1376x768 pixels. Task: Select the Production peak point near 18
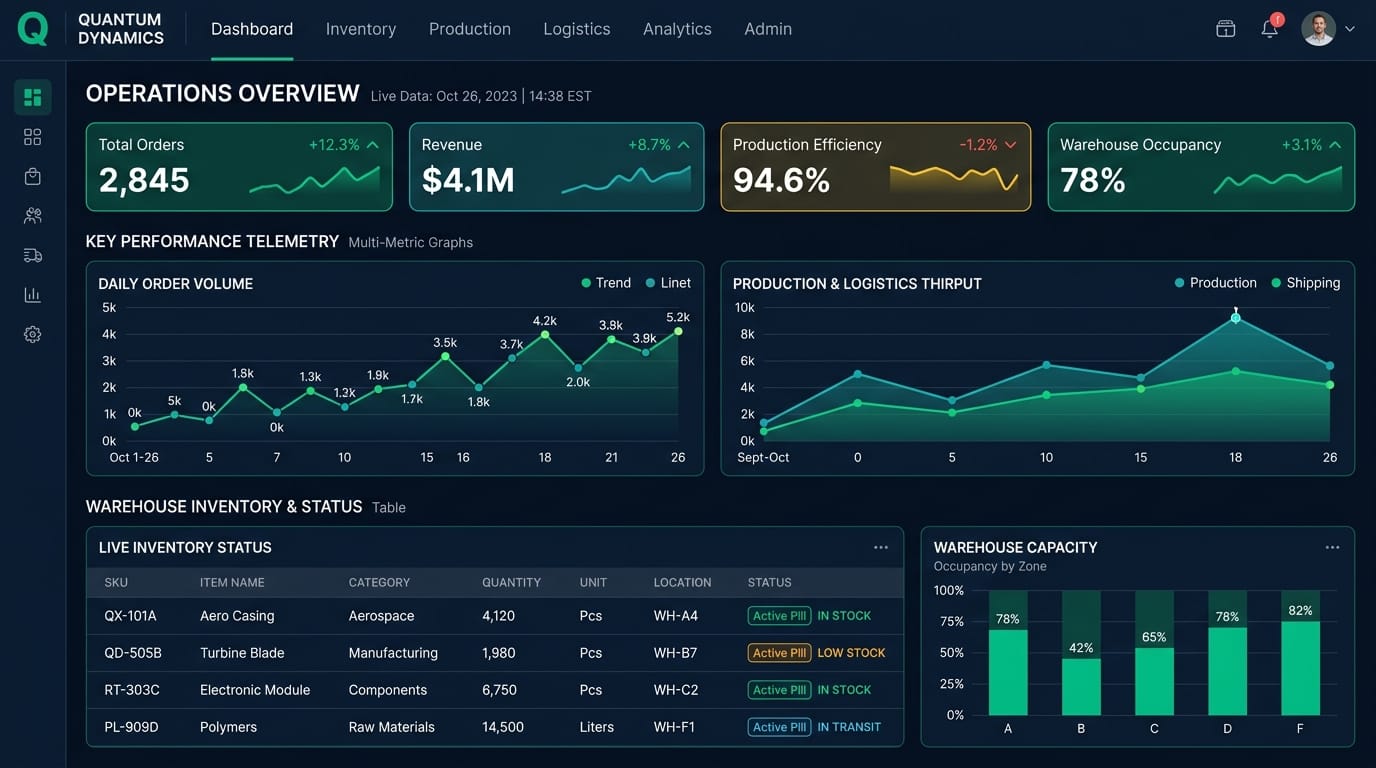point(1236,318)
